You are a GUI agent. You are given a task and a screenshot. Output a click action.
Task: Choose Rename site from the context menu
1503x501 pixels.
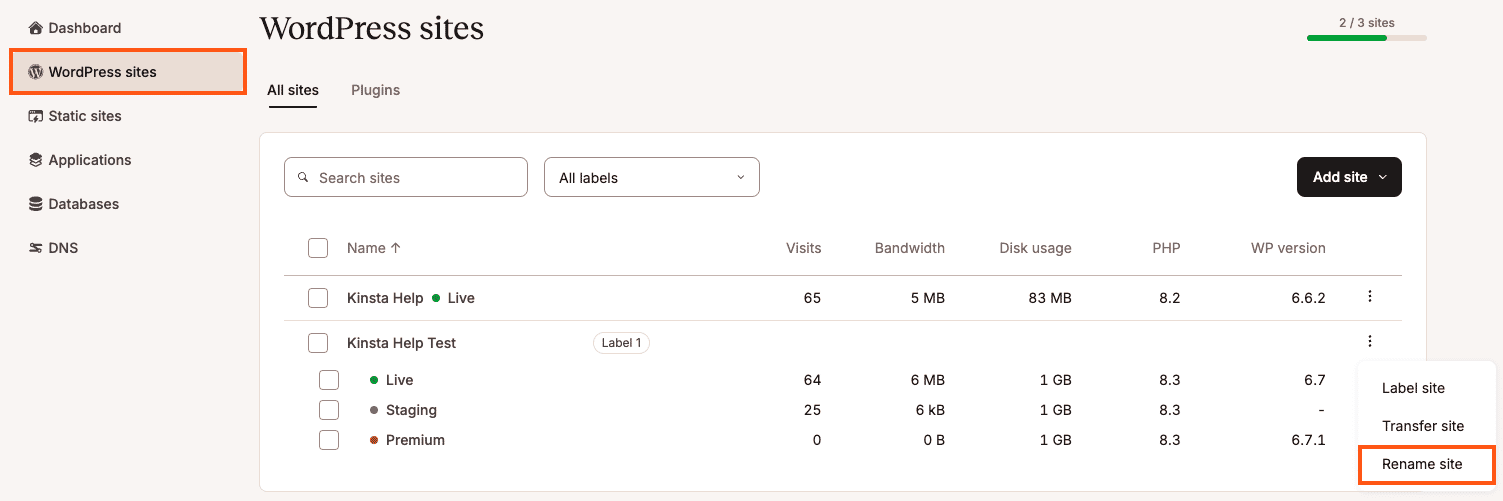pyautogui.click(x=1422, y=464)
